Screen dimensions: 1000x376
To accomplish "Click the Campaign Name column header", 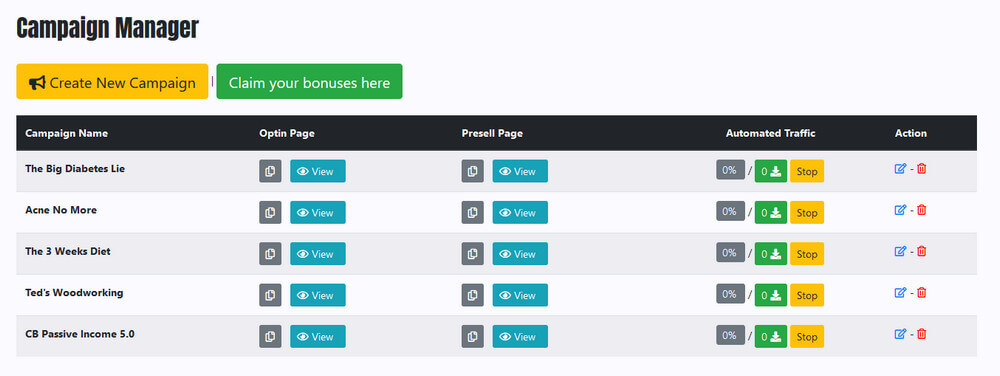I will pyautogui.click(x=66, y=133).
